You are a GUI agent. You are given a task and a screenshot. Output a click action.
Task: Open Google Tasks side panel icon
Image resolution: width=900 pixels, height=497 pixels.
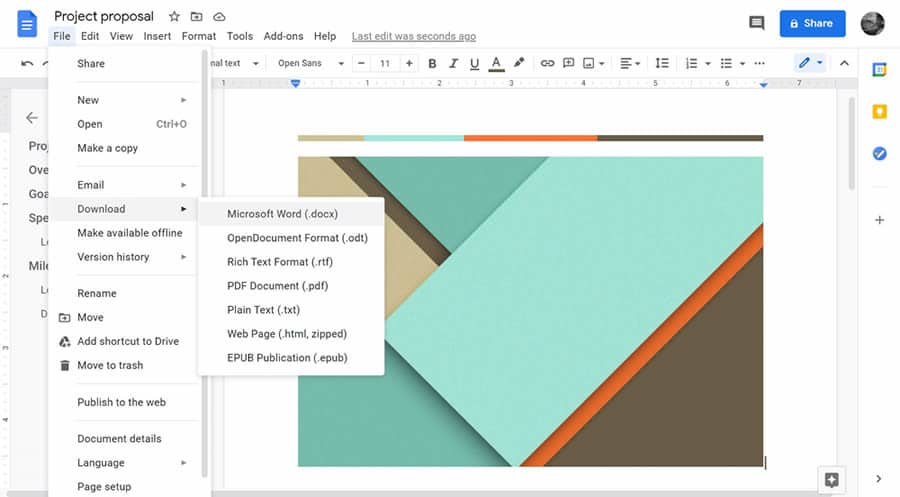879,153
